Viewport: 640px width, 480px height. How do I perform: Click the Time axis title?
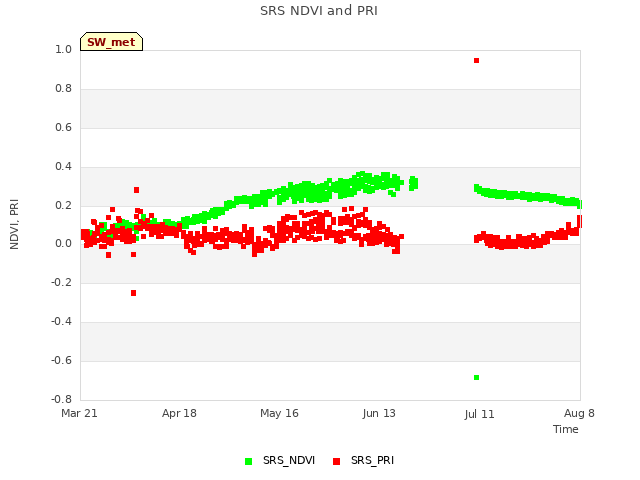tap(566, 429)
